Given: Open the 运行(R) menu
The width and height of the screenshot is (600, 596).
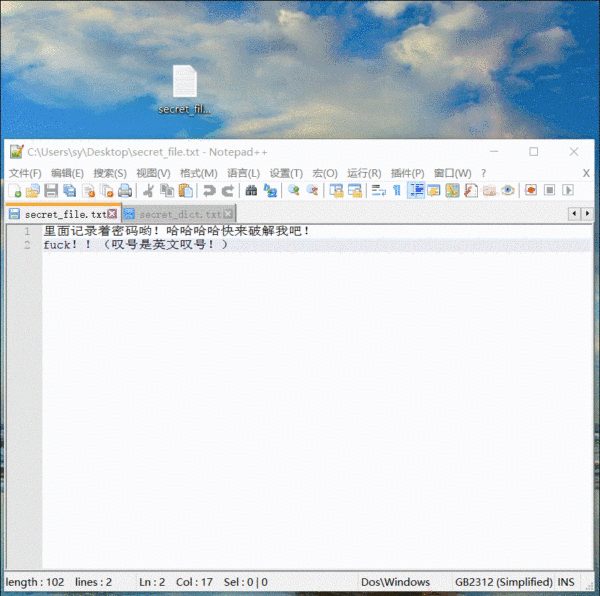Looking at the screenshot, I should tap(364, 173).
